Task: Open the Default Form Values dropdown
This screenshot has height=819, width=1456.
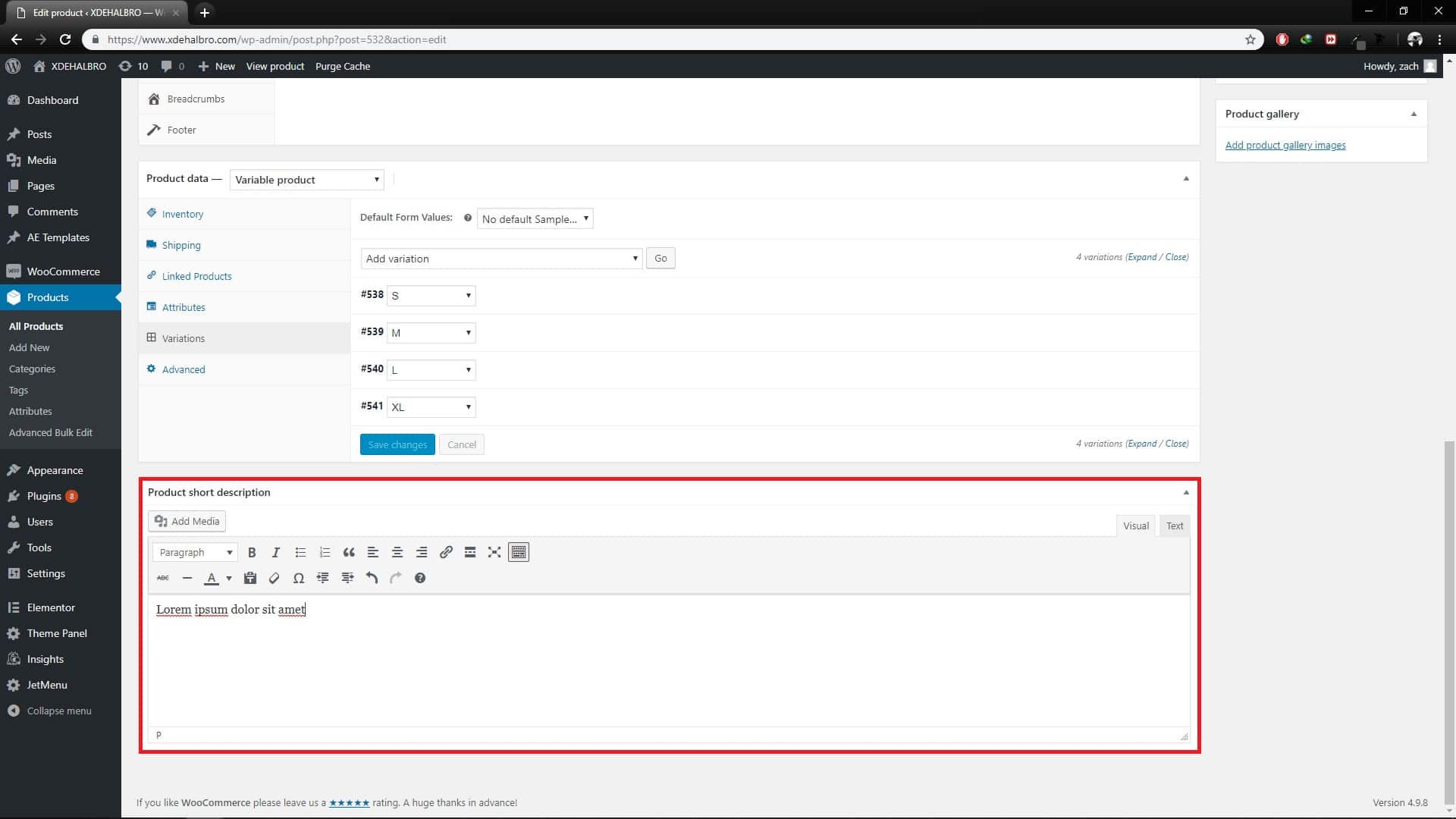Action: (x=535, y=218)
